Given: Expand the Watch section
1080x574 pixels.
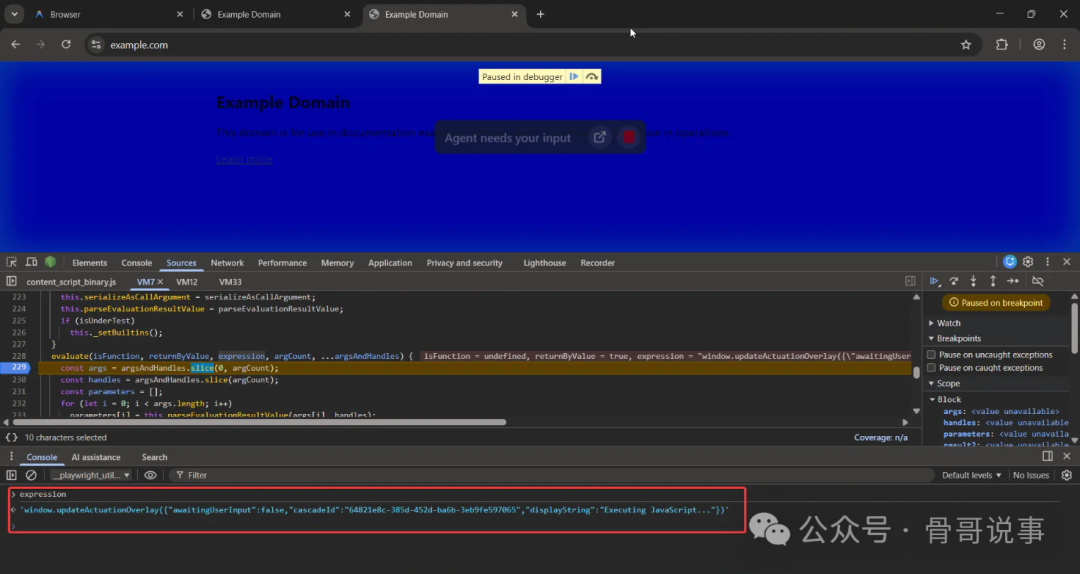Looking at the screenshot, I should [948, 323].
